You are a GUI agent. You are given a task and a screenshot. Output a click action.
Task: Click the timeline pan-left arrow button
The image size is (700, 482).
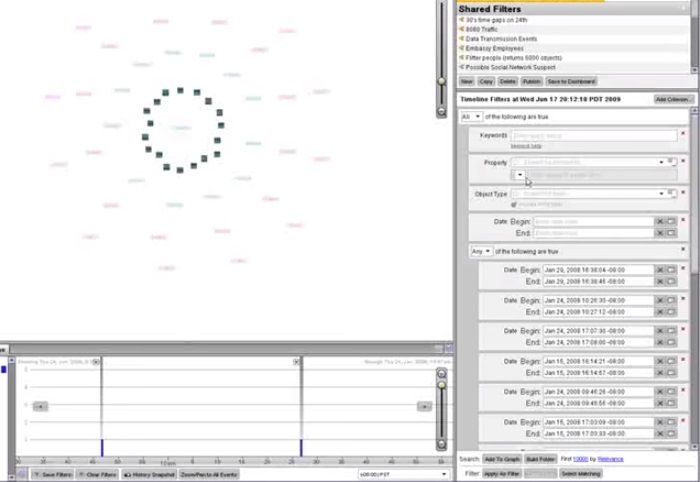tap(40, 406)
